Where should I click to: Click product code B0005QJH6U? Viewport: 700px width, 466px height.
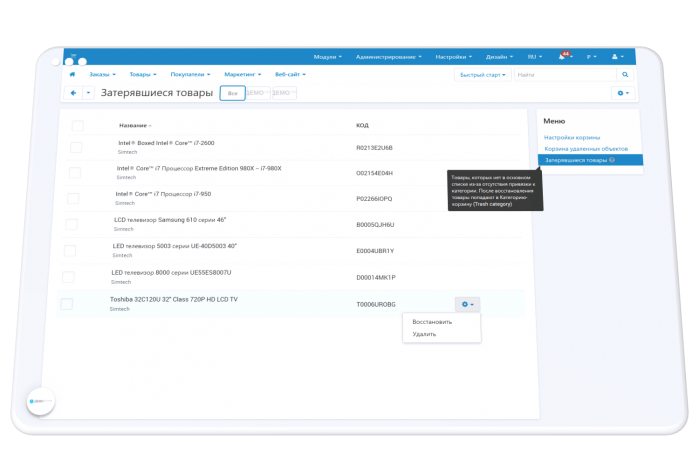[375, 225]
